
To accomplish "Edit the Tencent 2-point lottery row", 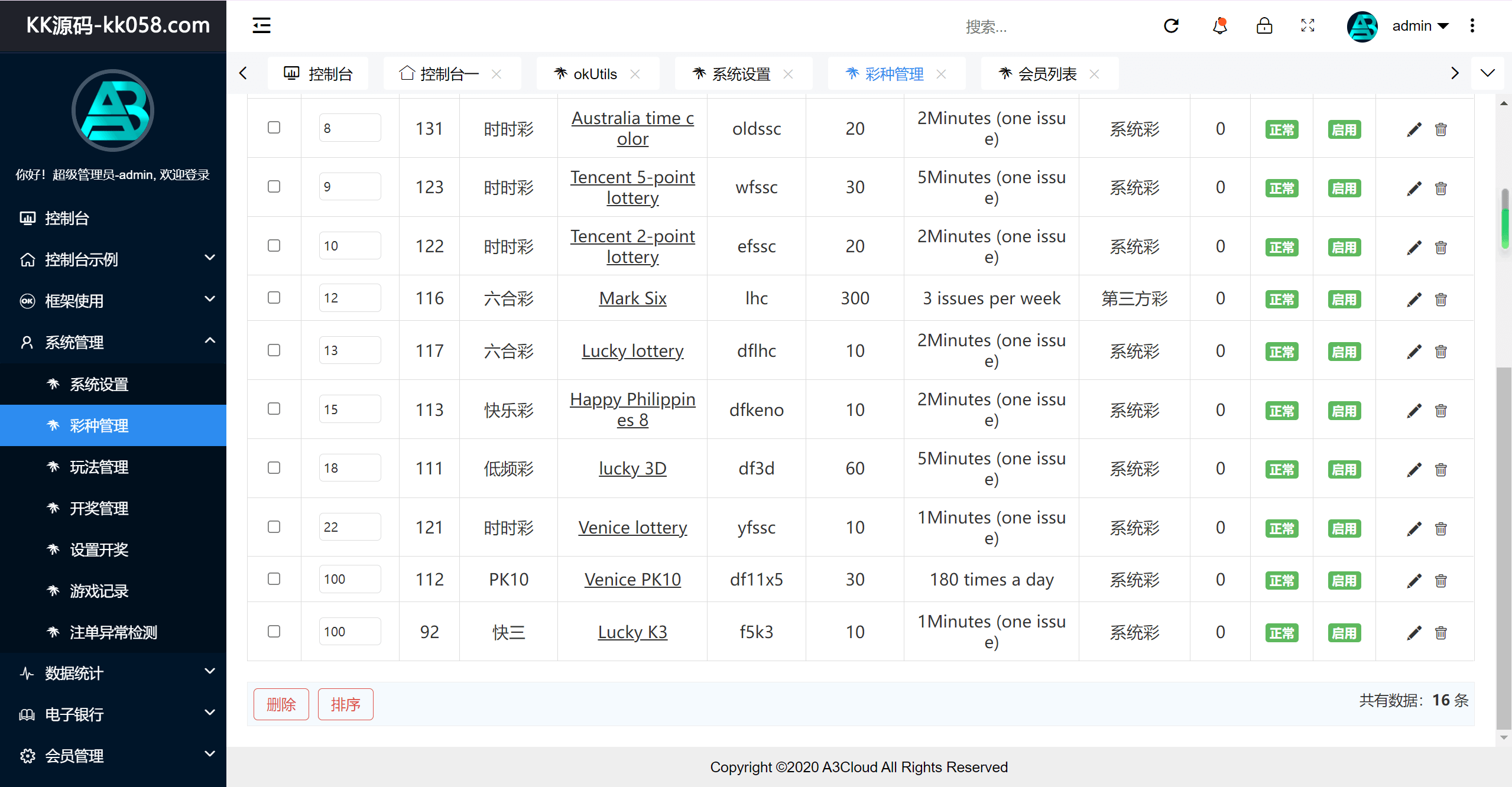I will coord(1414,247).
